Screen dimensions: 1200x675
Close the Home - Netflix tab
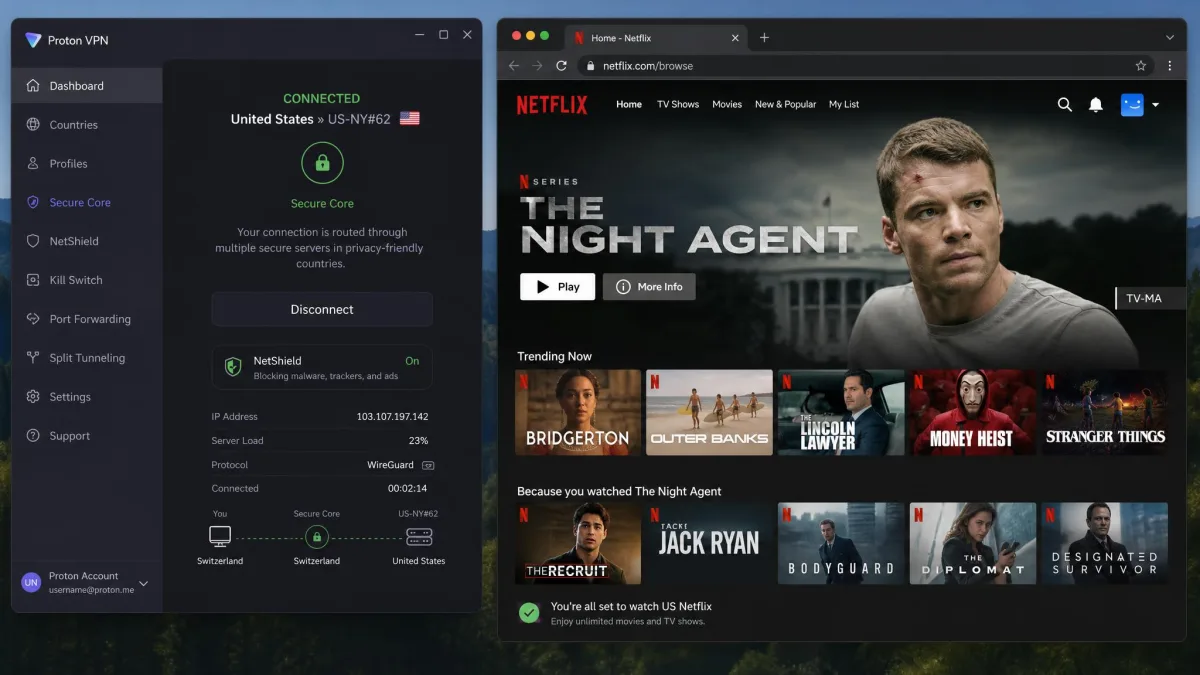point(736,38)
